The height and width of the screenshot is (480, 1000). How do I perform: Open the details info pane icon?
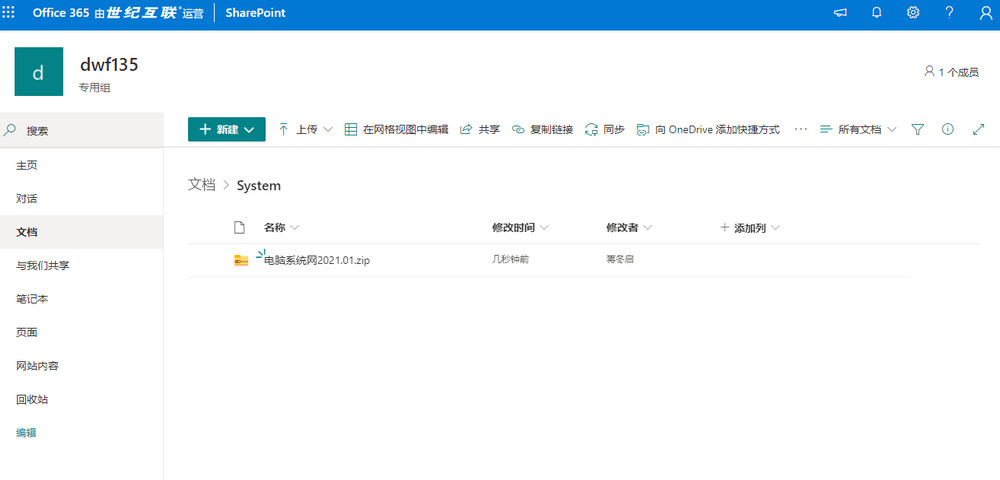point(948,130)
